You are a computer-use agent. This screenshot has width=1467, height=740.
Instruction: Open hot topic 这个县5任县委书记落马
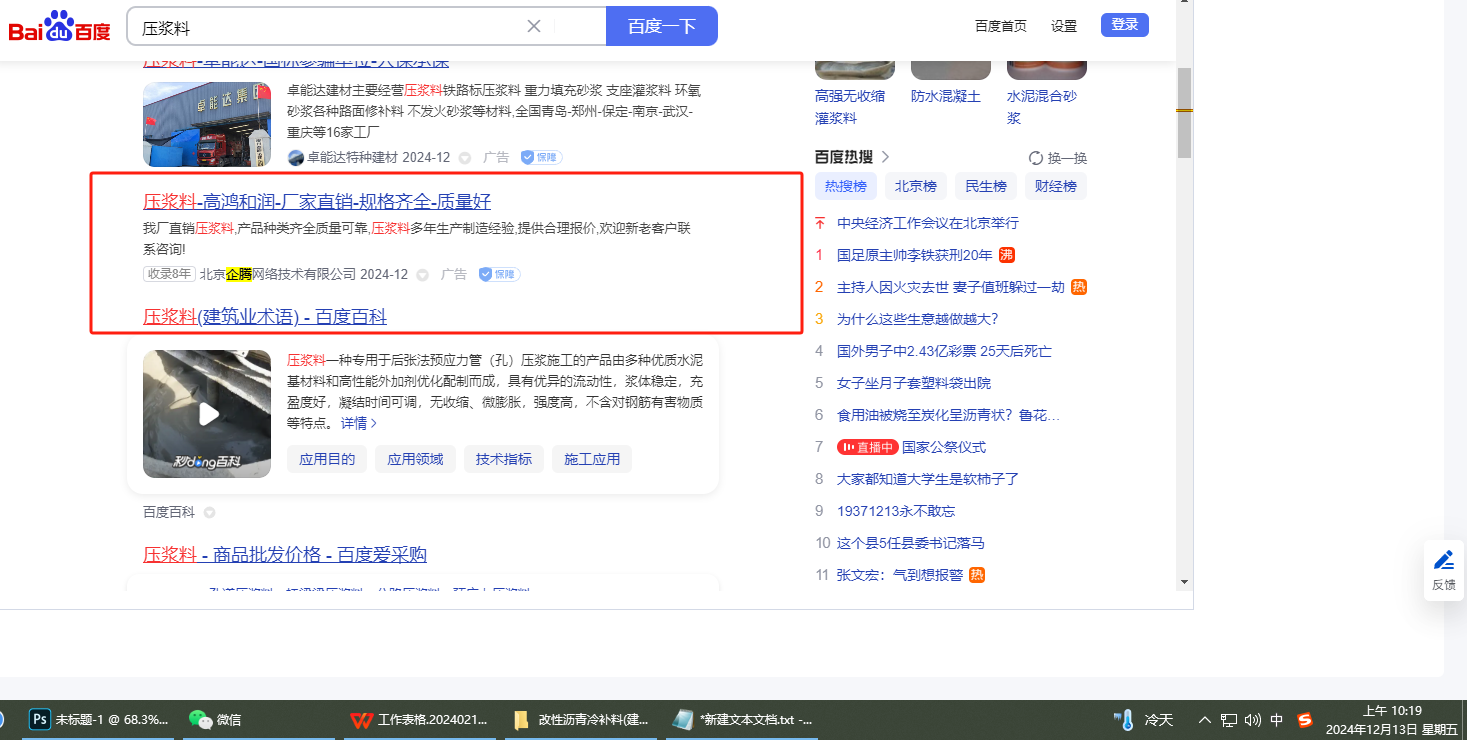(x=911, y=543)
